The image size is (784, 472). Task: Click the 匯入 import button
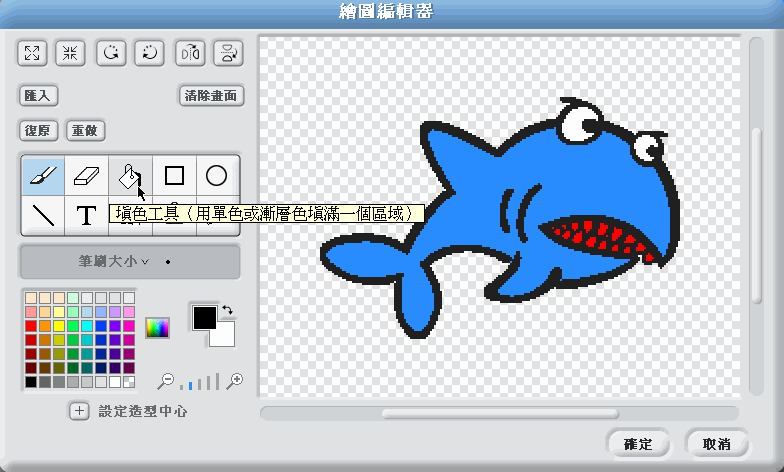[39, 96]
